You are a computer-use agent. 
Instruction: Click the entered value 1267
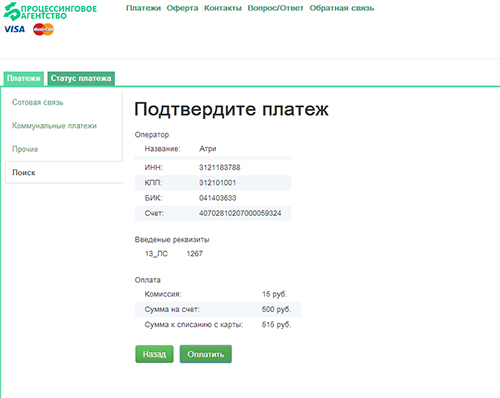click(195, 254)
